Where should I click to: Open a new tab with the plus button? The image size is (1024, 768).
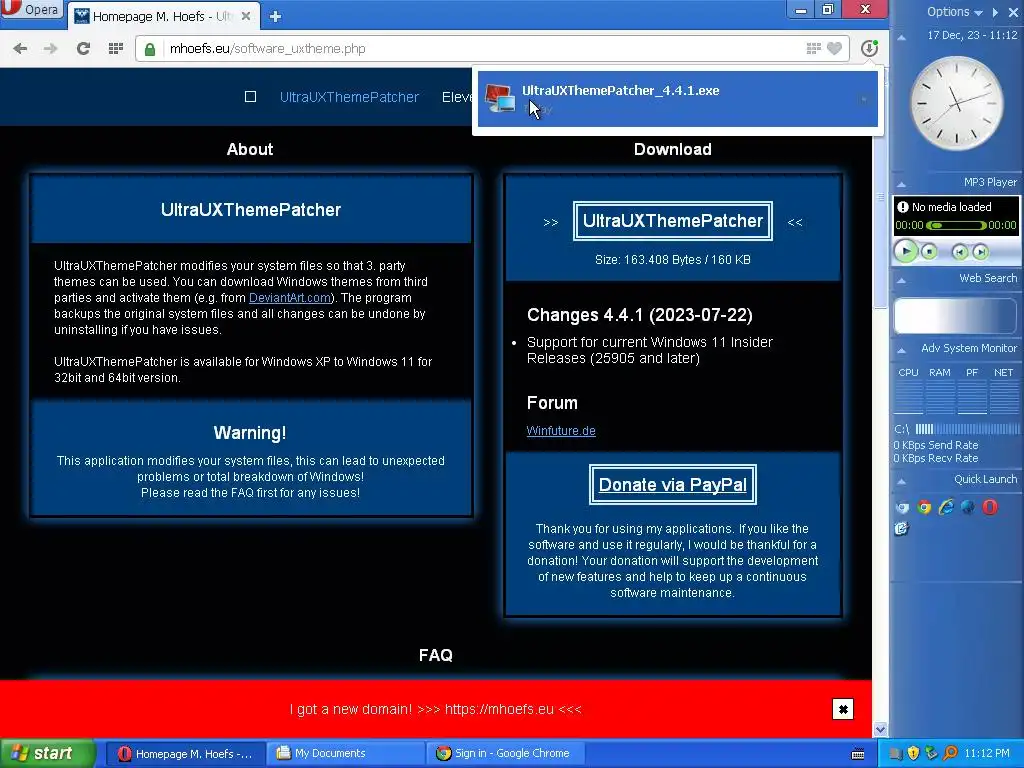click(275, 16)
